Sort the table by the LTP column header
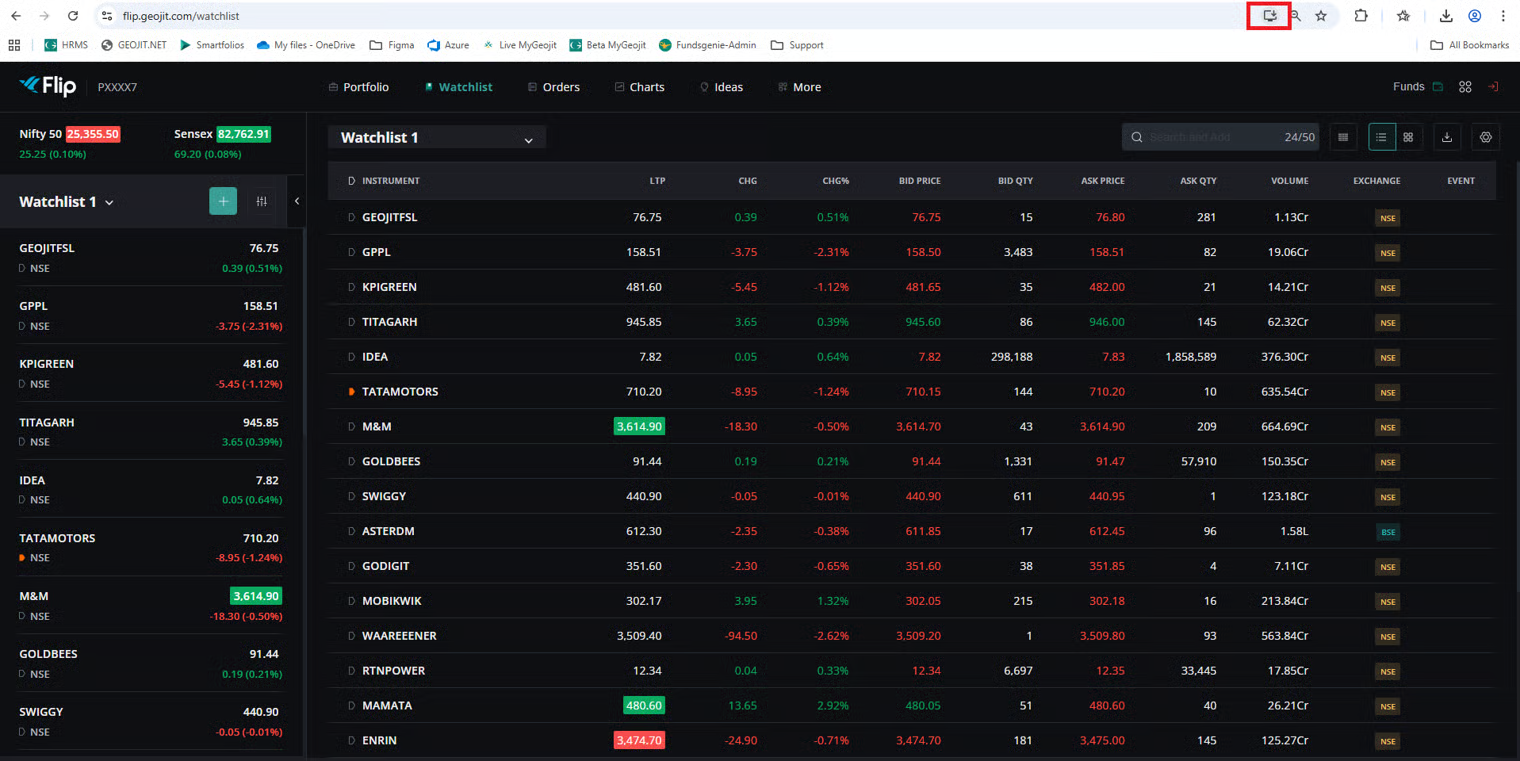The height and width of the screenshot is (761, 1520). click(657, 181)
